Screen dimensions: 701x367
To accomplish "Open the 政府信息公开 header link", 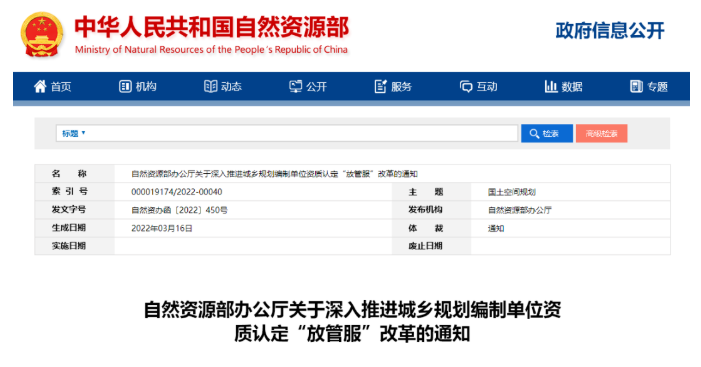I will pos(610,30).
